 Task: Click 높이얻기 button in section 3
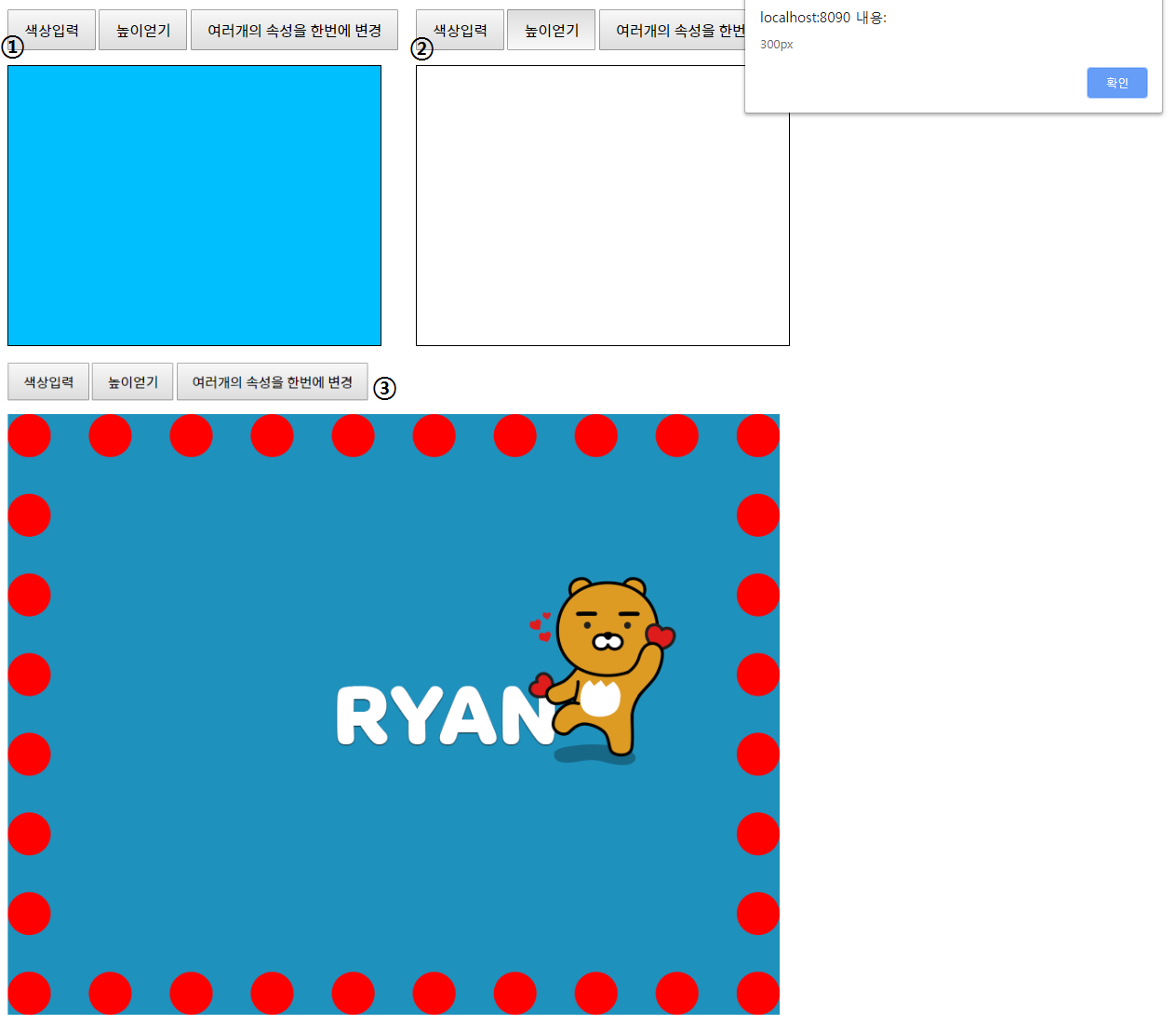point(132,381)
